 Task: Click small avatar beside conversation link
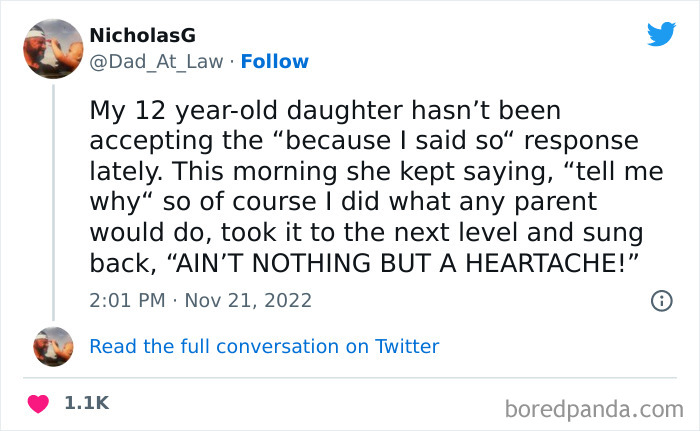tap(53, 347)
